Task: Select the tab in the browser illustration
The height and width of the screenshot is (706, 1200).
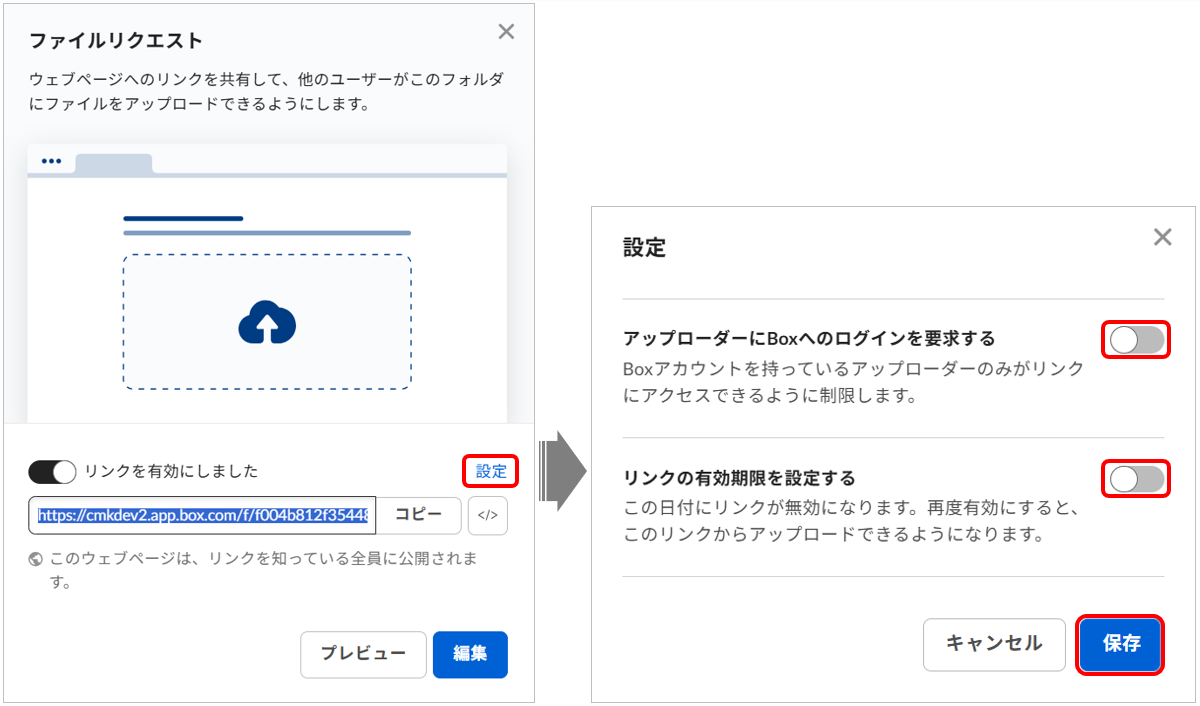Action: 113,163
